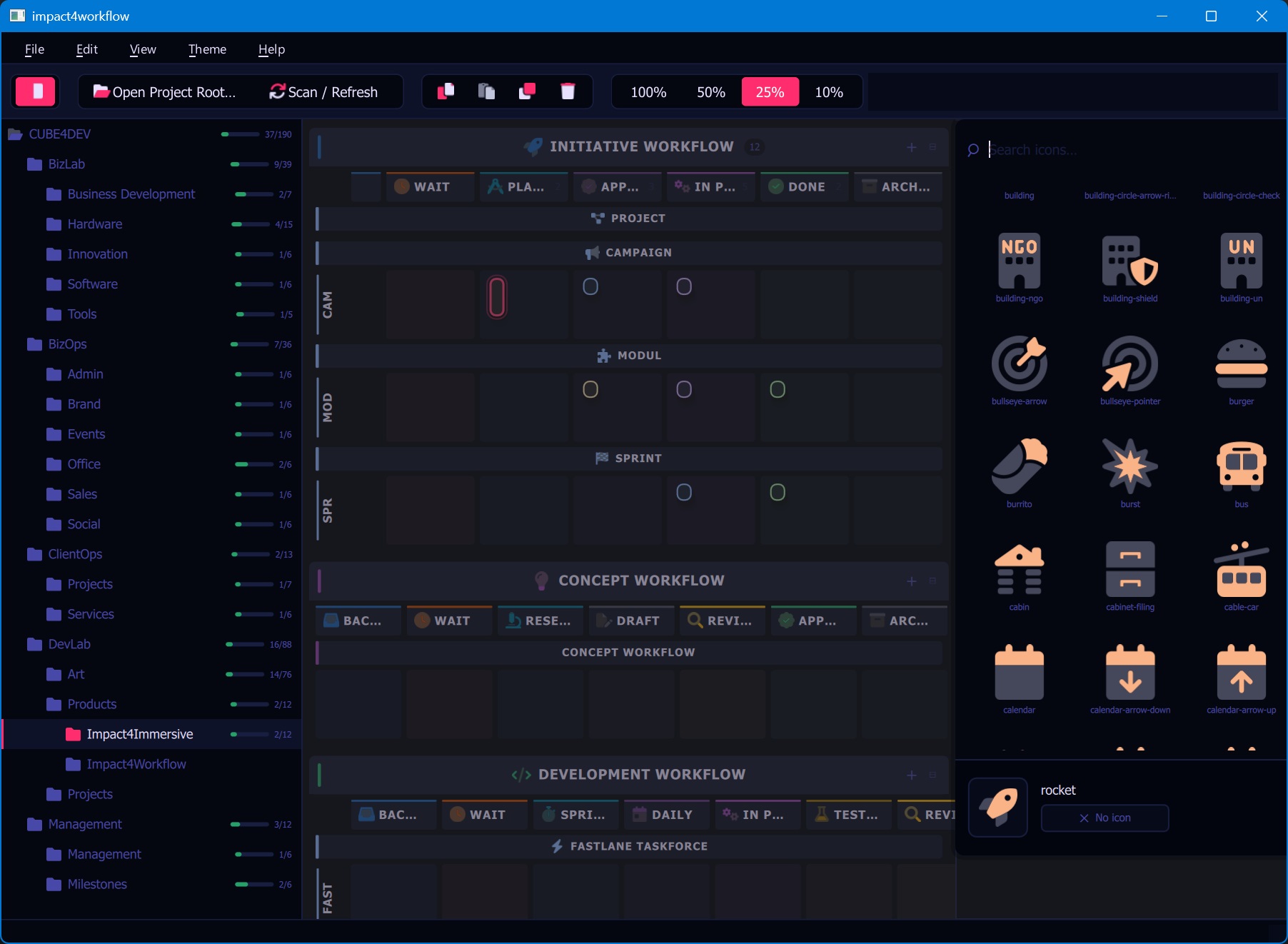Choose the bus icon

tap(1241, 467)
